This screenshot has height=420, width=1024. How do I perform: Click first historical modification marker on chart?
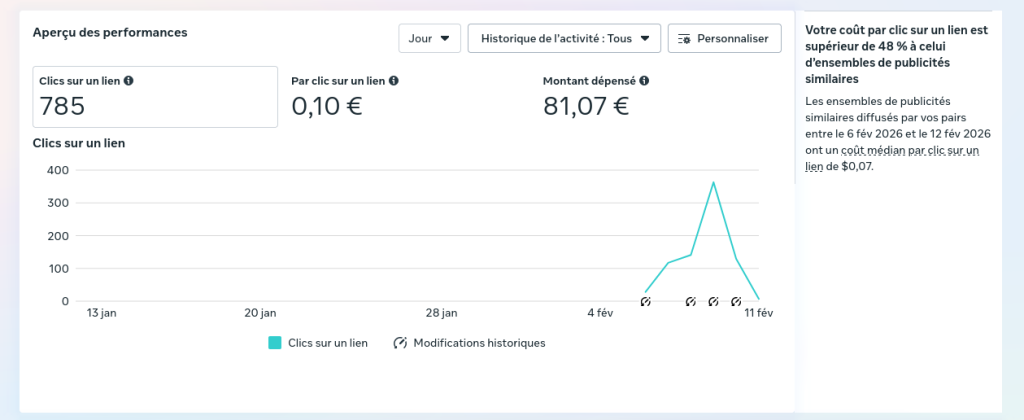point(645,302)
